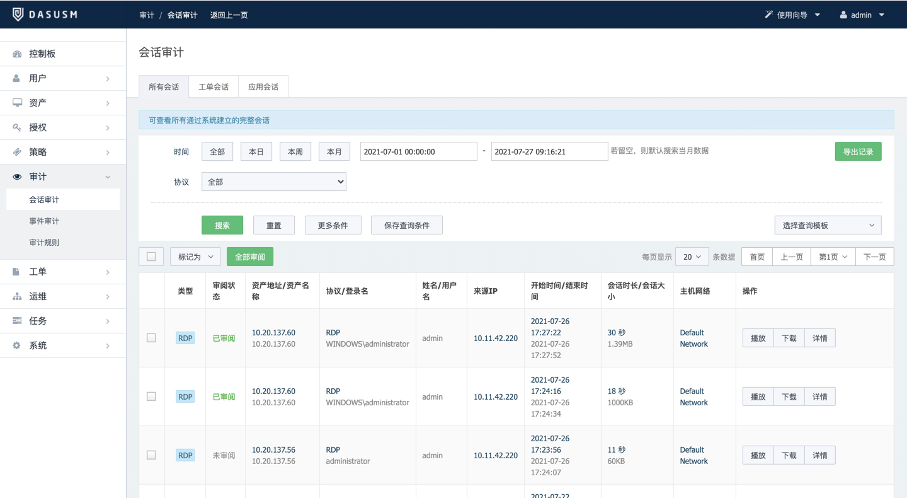
Task: Expand the 资产 sidebar section
Action: [x=63, y=103]
